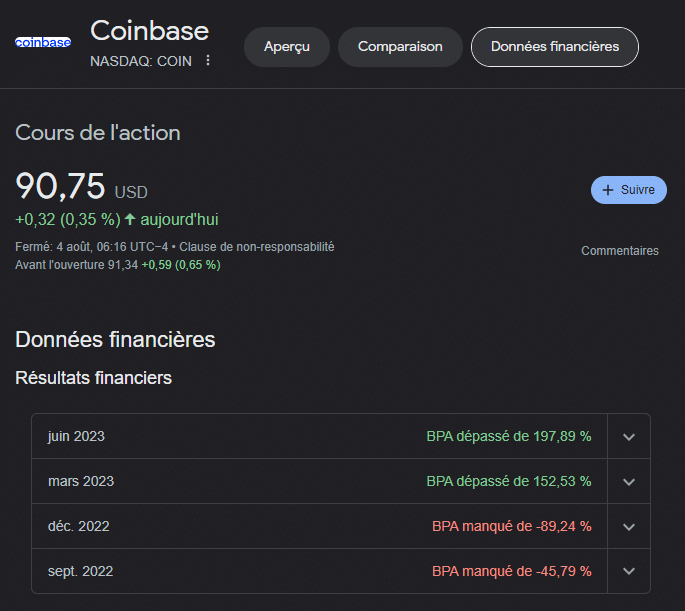
Task: Expand the mars 2023 results chevron
Action: (x=629, y=482)
